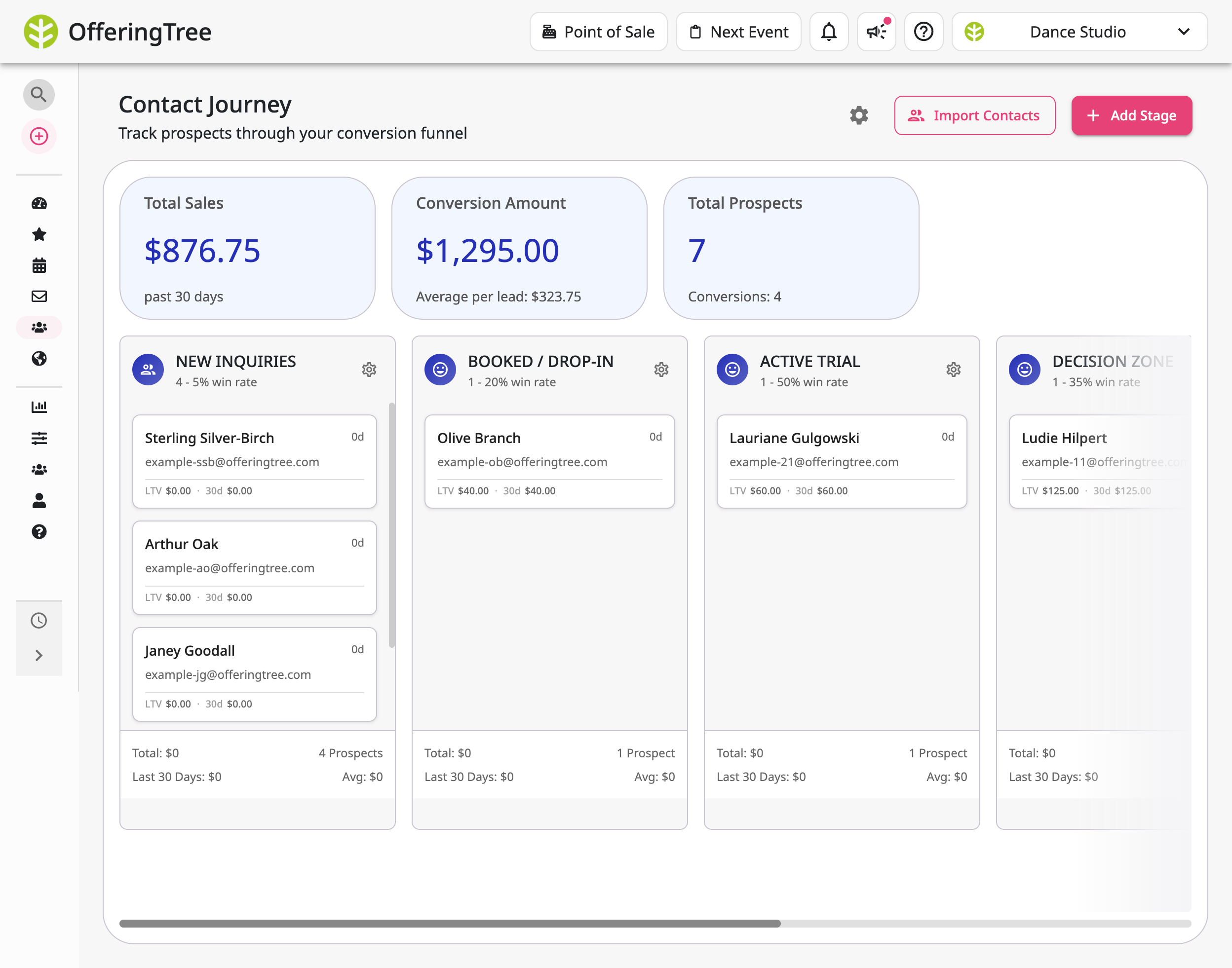Screen dimensions: 1232x968
Task: Click the email example-ob@offeringtree.com
Action: pos(522,462)
